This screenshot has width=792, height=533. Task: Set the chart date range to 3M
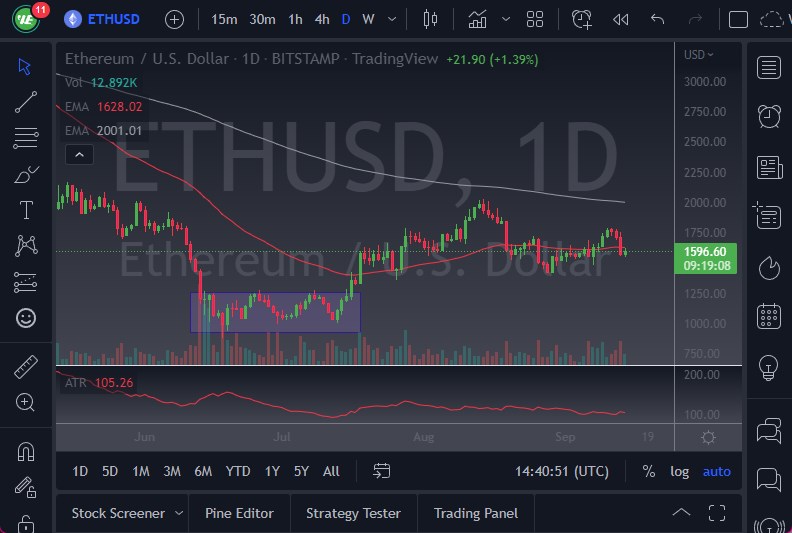(172, 471)
